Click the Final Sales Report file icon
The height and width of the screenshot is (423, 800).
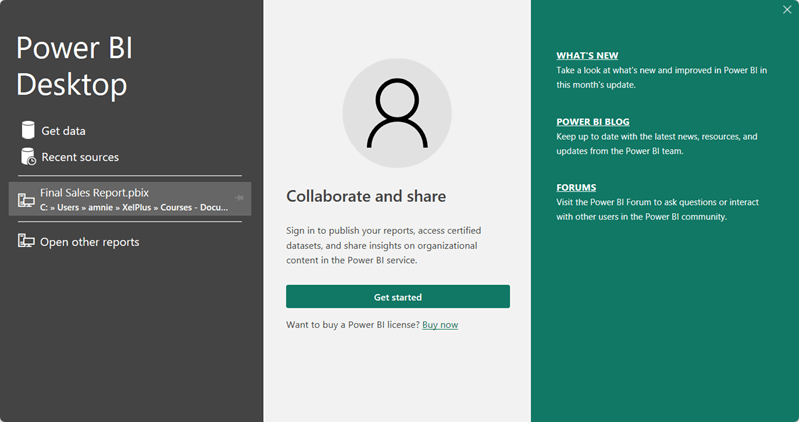click(26, 200)
